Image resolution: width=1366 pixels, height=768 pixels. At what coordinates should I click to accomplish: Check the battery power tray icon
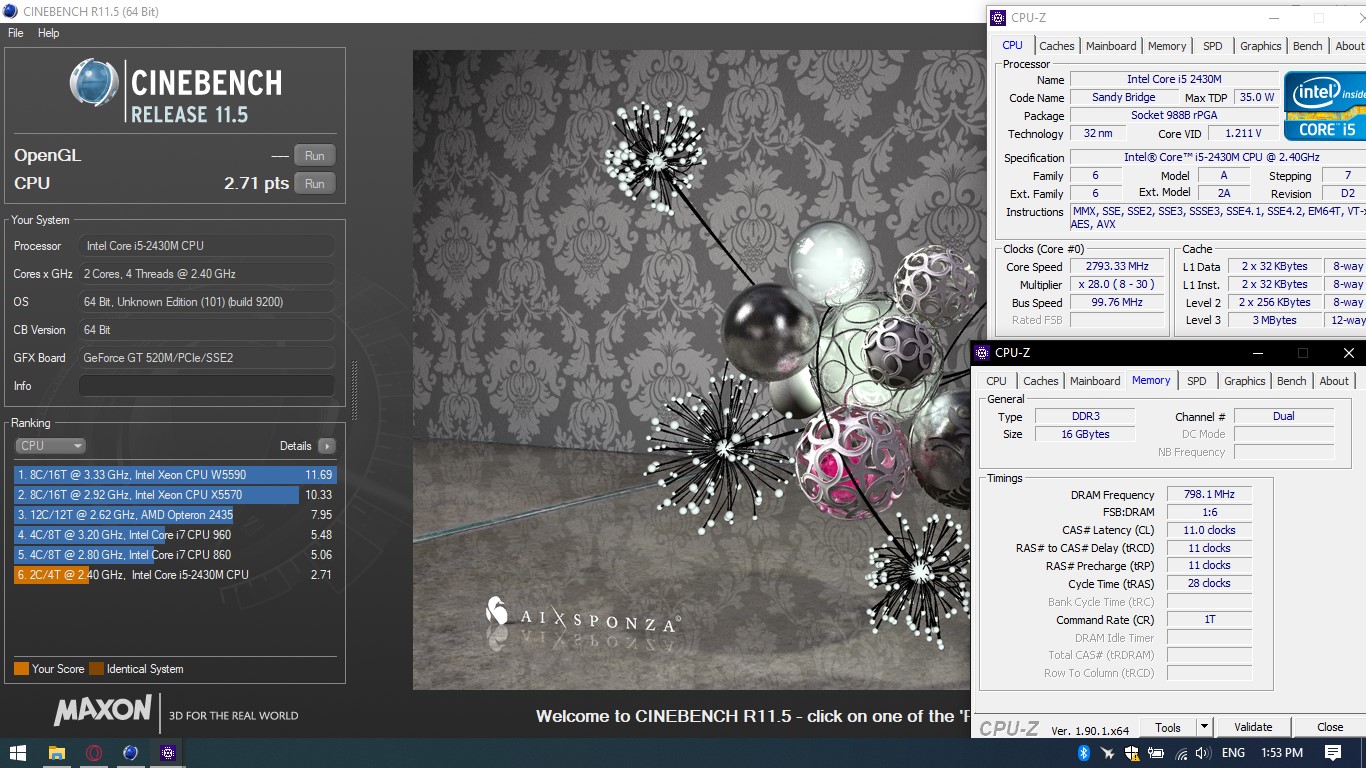coord(1157,753)
